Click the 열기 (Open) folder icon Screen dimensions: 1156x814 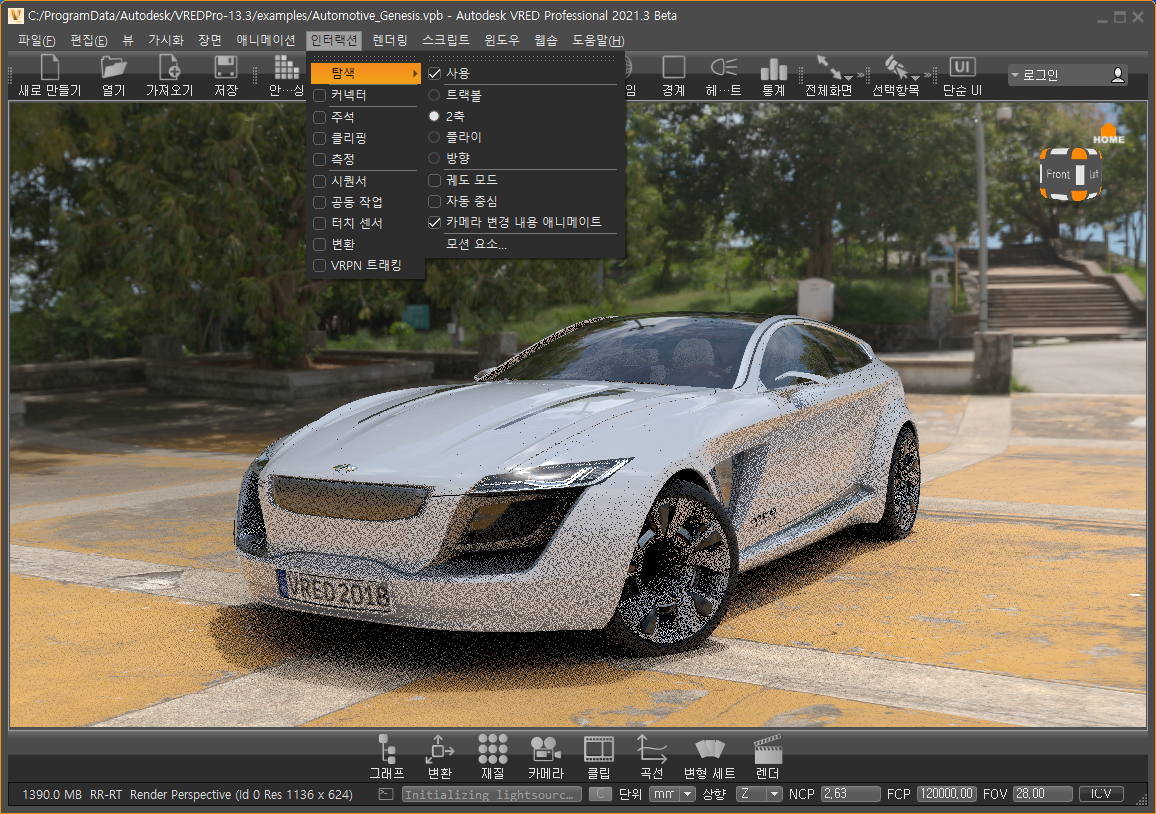[114, 68]
